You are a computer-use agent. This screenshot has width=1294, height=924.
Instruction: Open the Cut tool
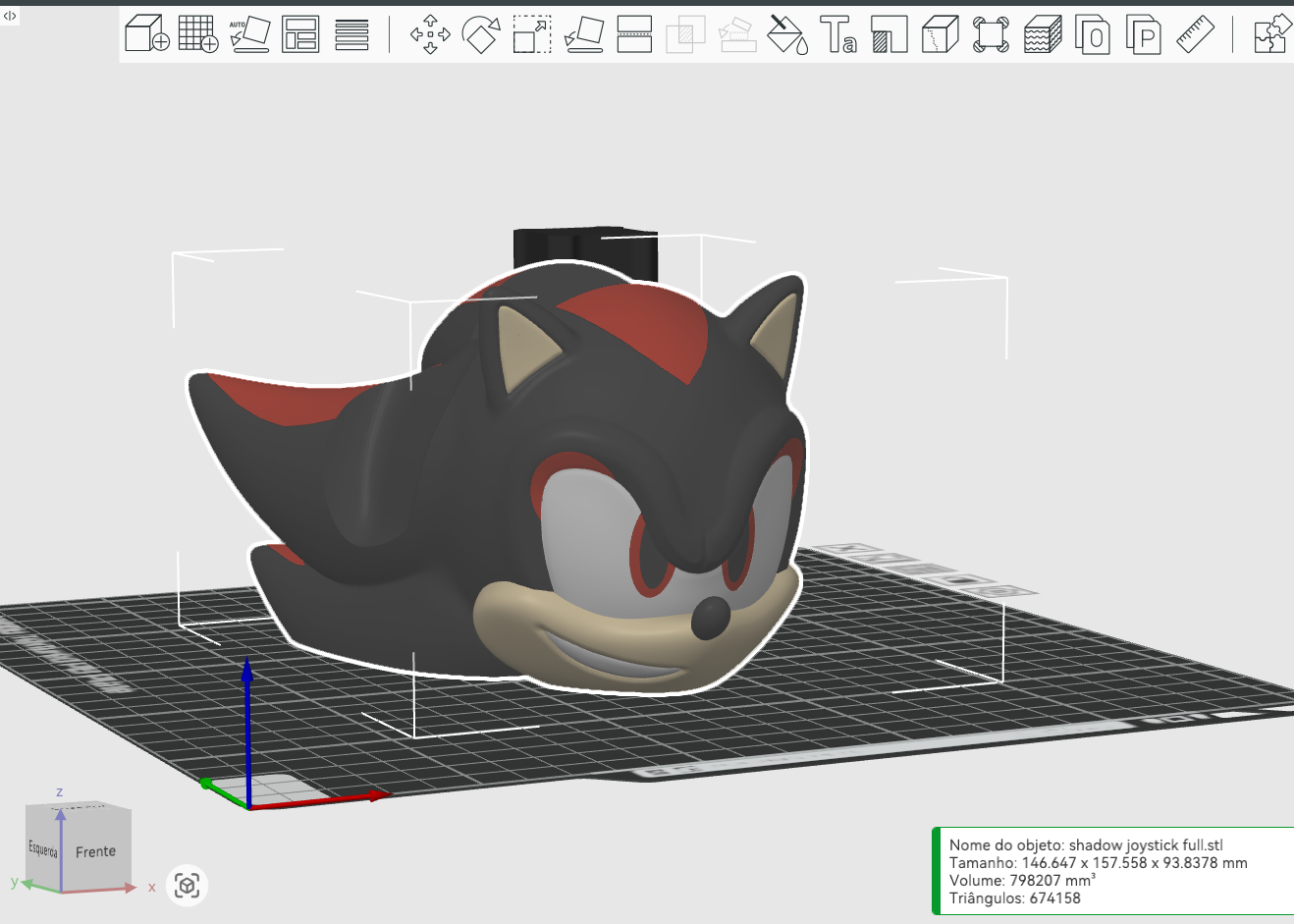(x=634, y=34)
